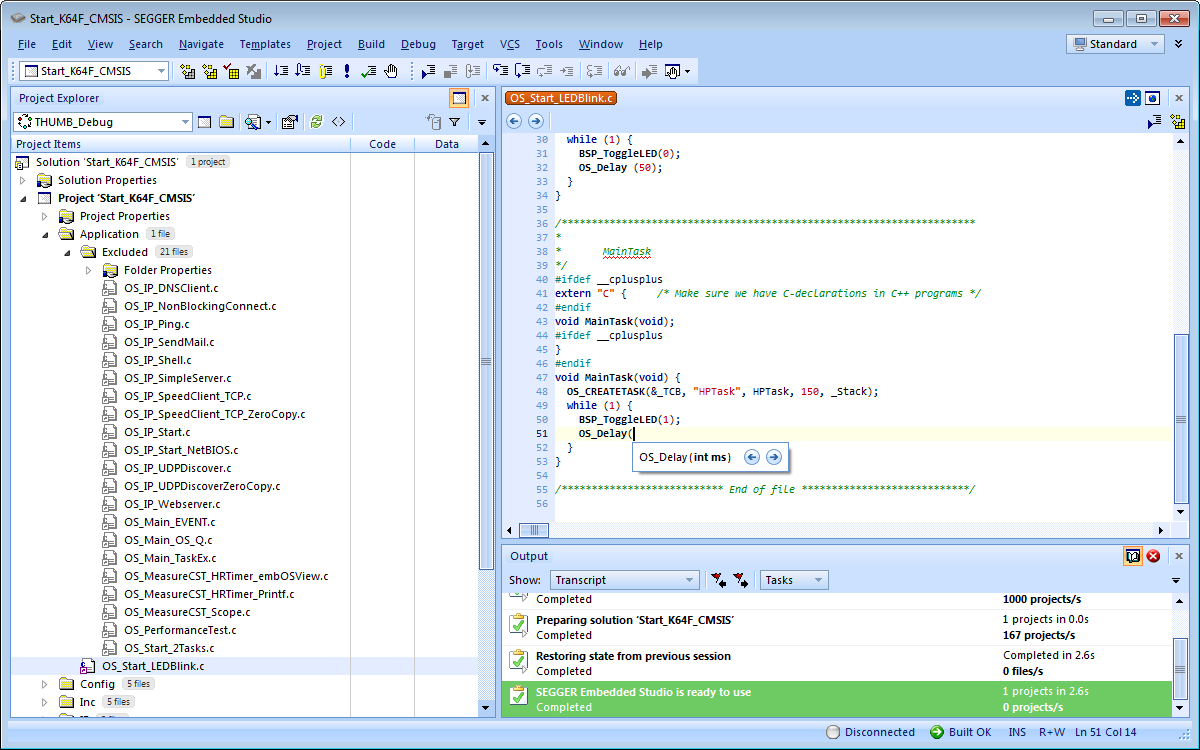This screenshot has height=750, width=1200.
Task: Click the build icon at editor's top-right corner
Action: 1177,121
